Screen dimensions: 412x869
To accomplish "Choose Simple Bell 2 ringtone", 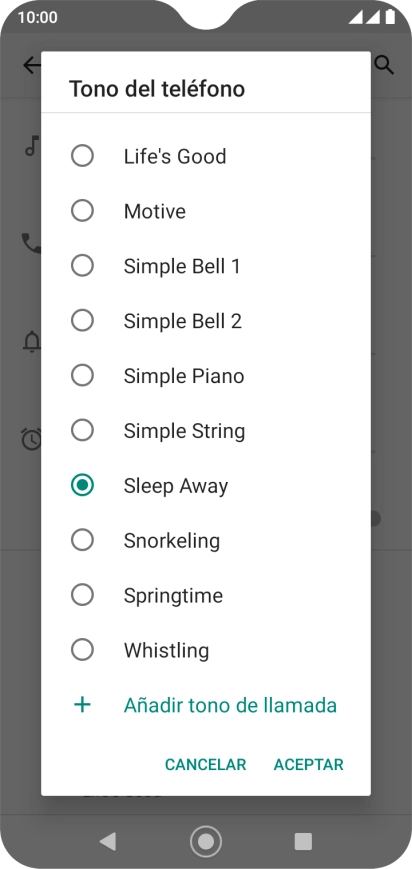I will 82,321.
